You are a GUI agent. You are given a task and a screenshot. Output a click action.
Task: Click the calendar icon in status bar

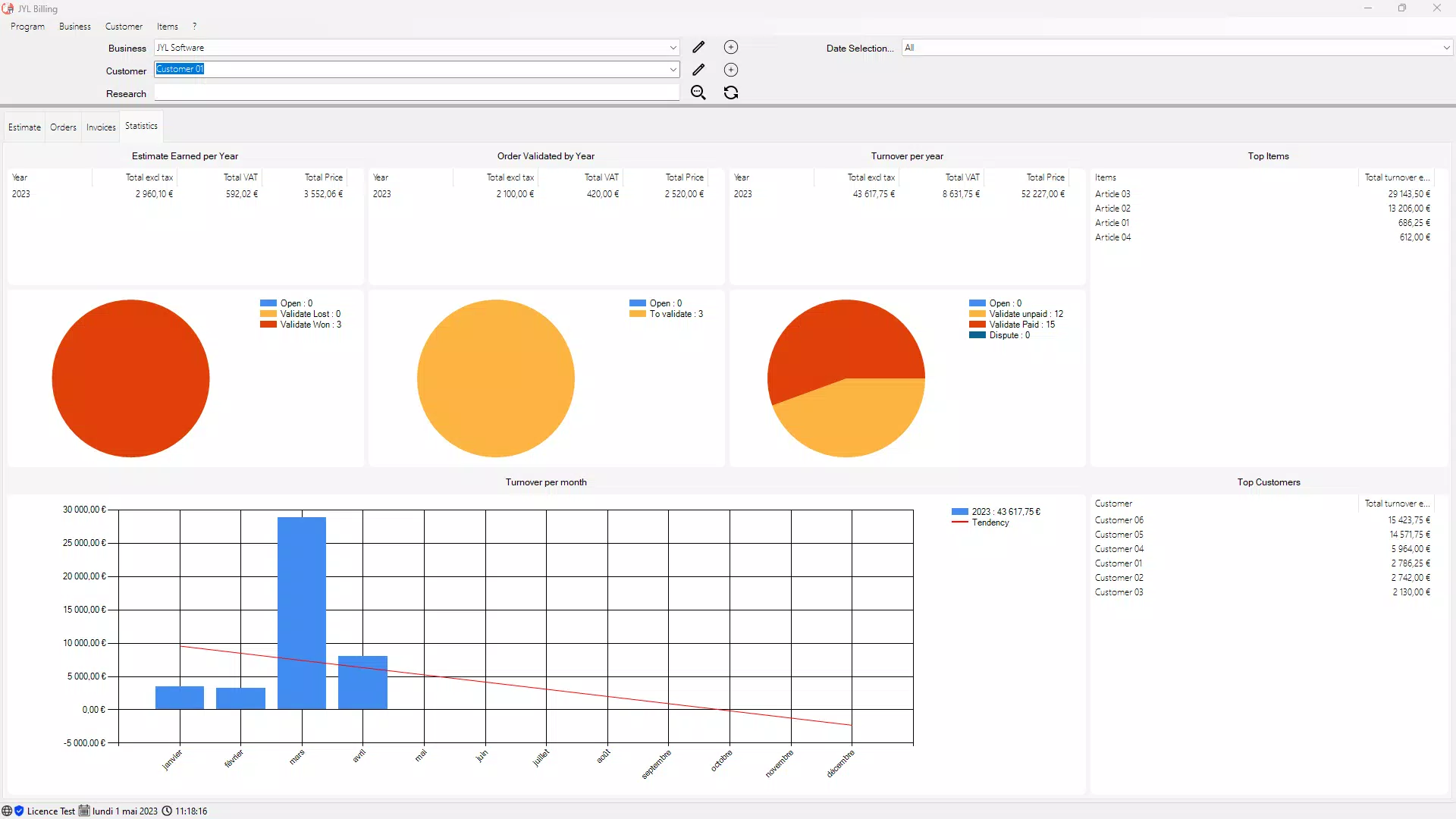84,811
